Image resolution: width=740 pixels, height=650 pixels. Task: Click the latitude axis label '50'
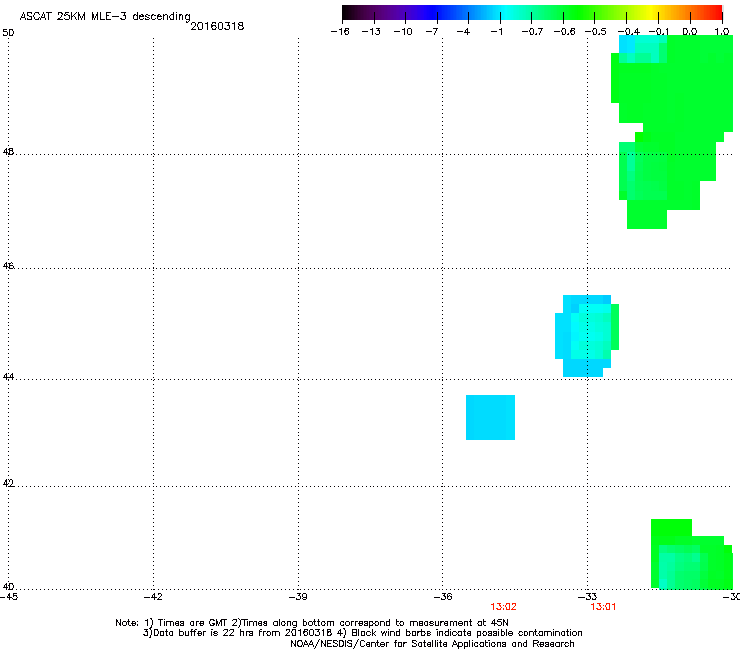tap(8, 33)
